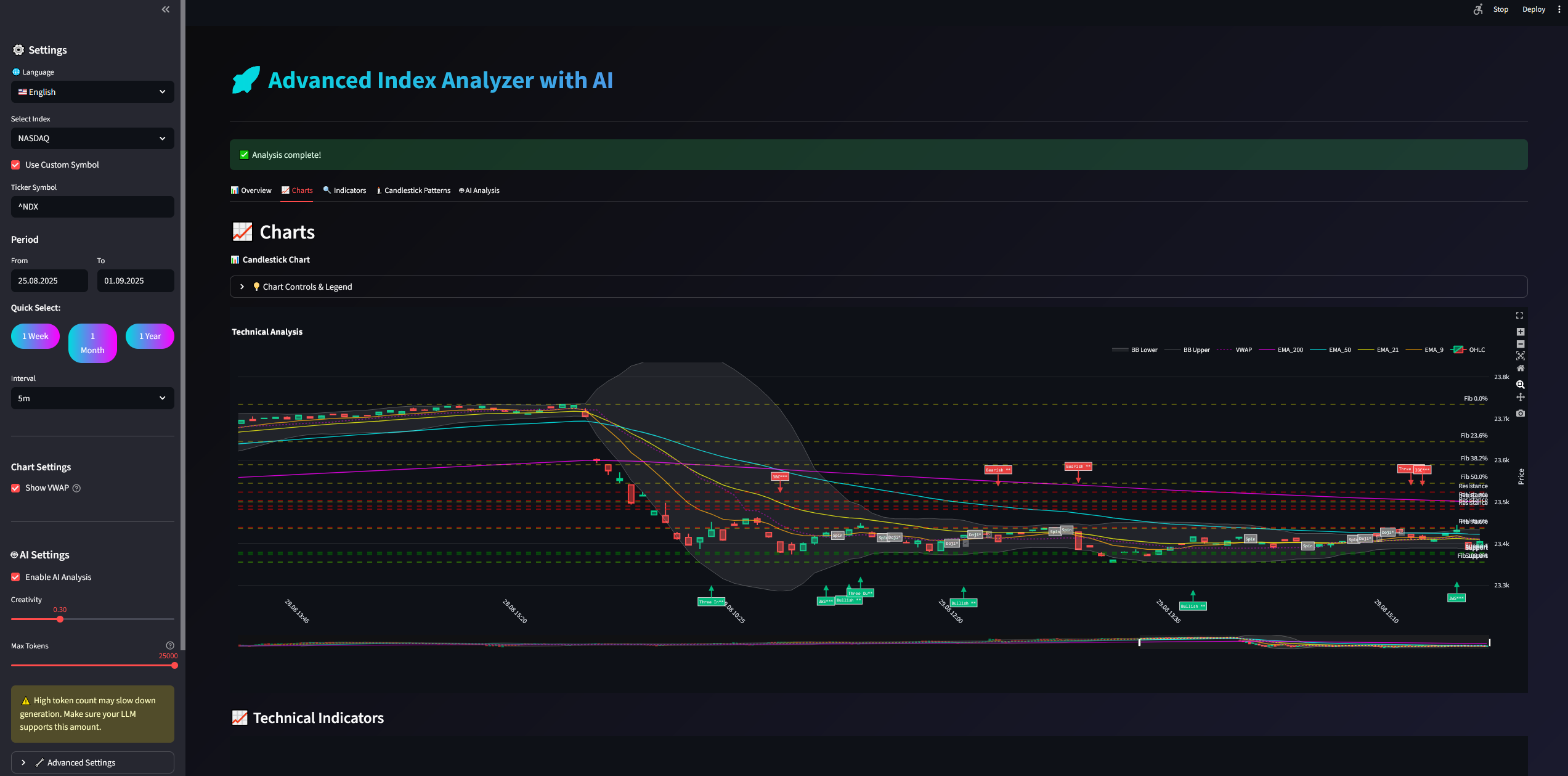Open the Interval 5m dropdown
This screenshot has height=776, width=1568.
[x=92, y=398]
